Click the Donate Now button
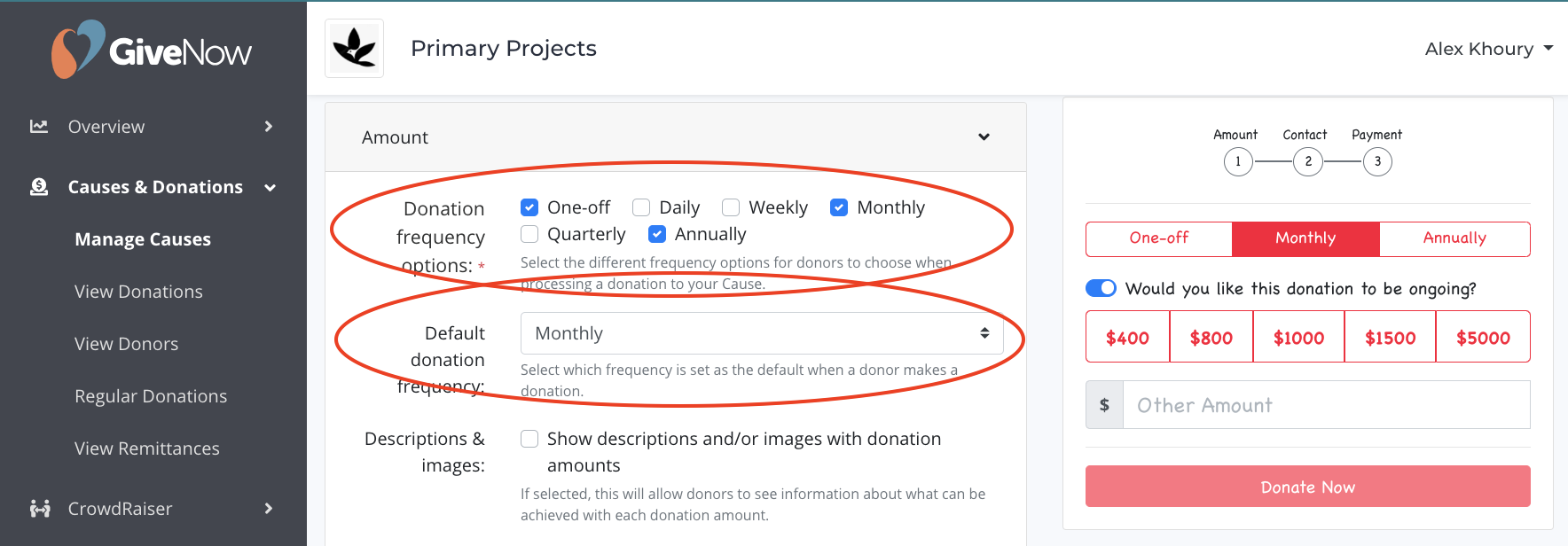Image resolution: width=1568 pixels, height=546 pixels. pyautogui.click(x=1308, y=487)
